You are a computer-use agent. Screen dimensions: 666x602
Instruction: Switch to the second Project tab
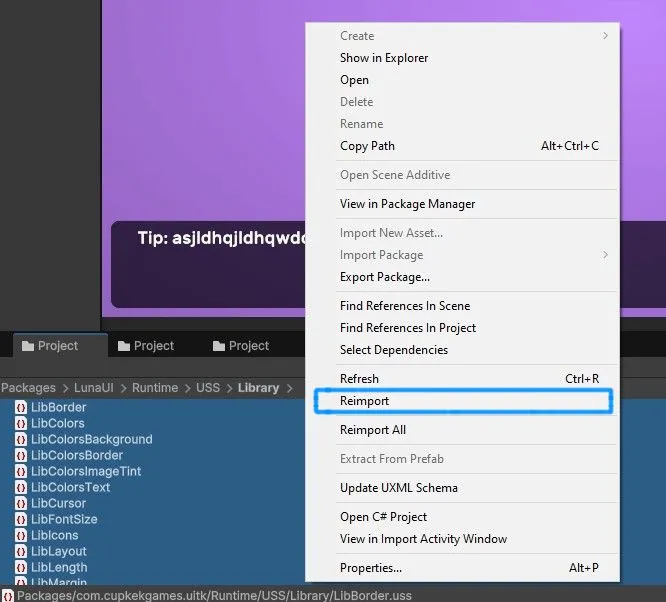tap(146, 346)
